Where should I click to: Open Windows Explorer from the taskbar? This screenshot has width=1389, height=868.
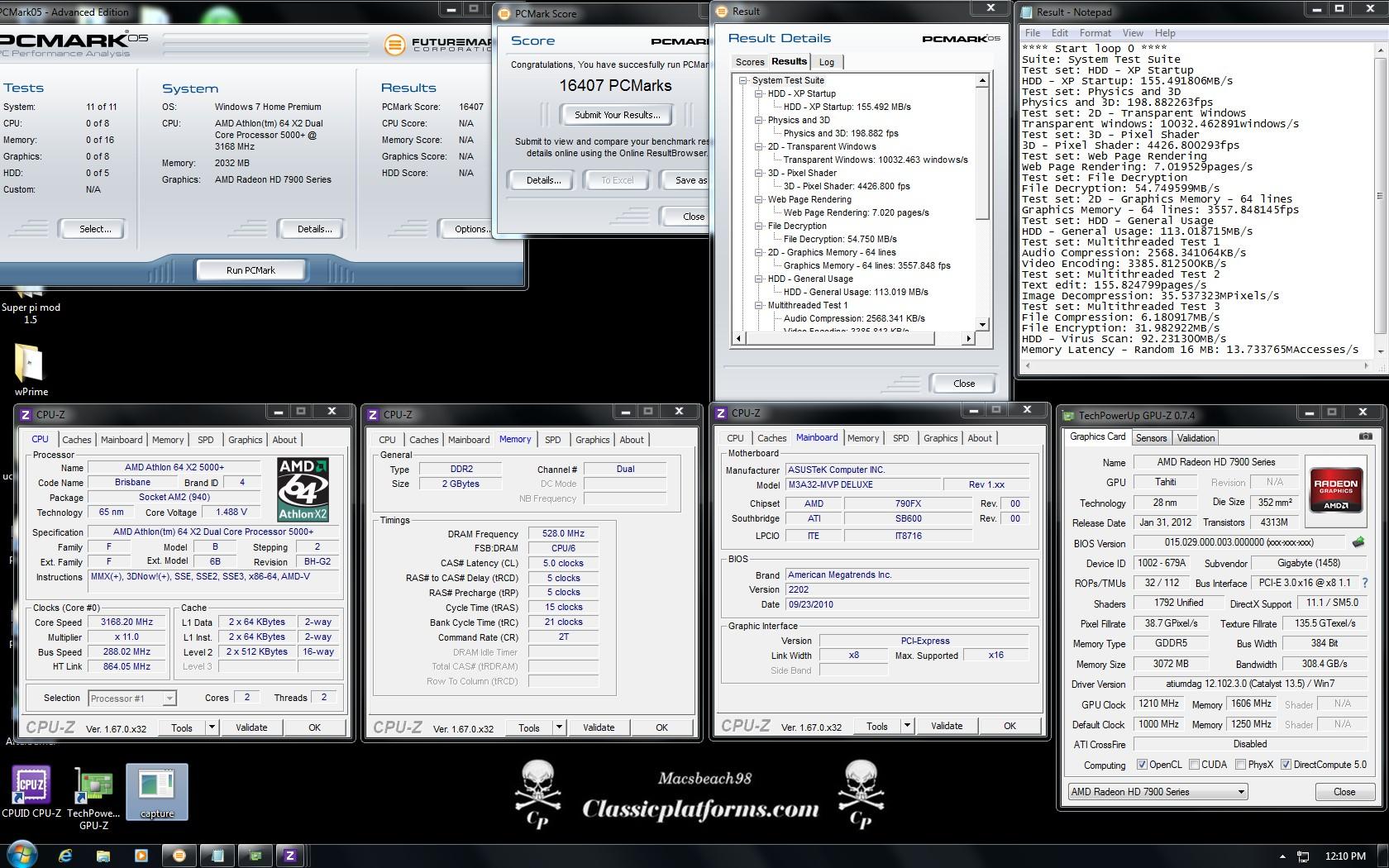pos(103,856)
